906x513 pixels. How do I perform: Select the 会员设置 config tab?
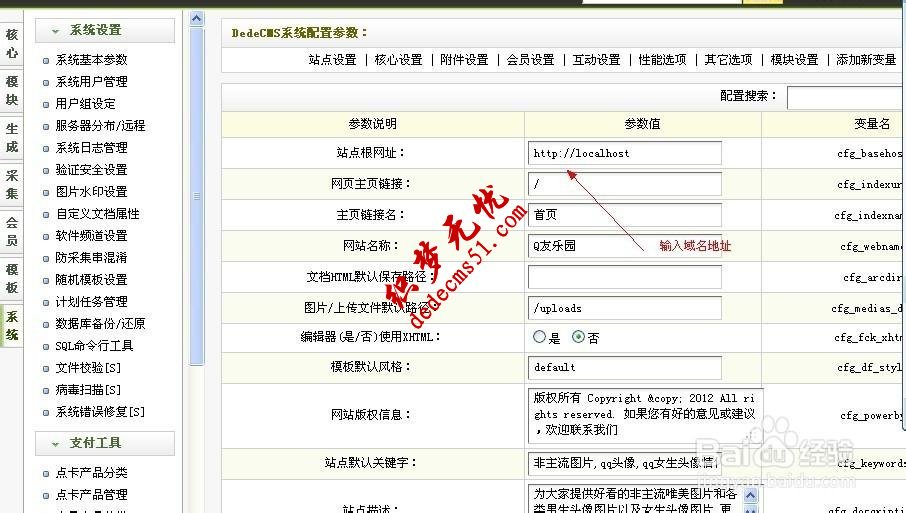(x=530, y=60)
